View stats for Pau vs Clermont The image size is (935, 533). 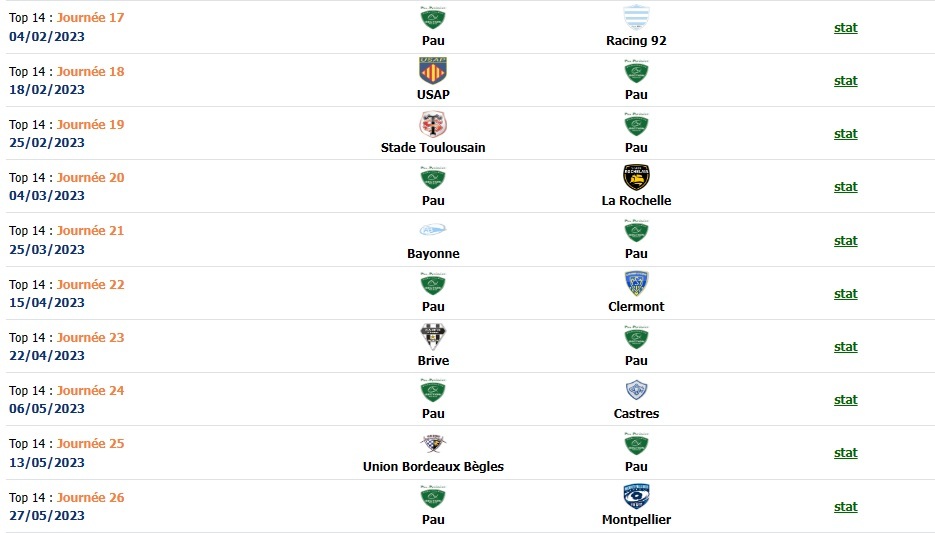845,294
